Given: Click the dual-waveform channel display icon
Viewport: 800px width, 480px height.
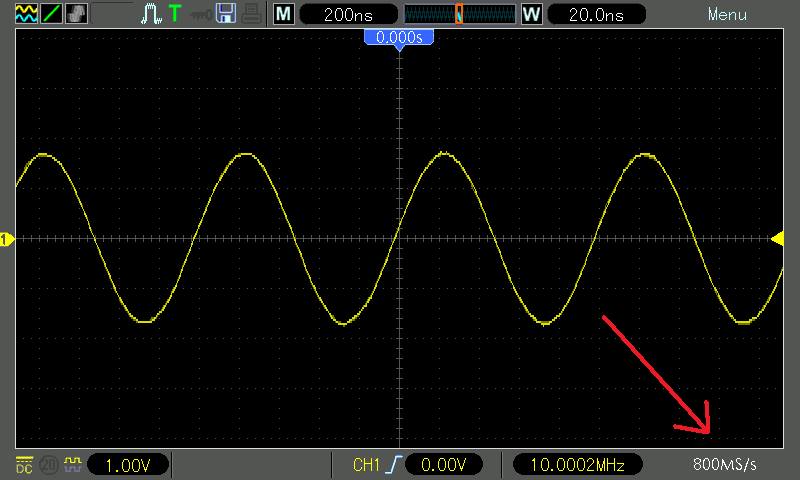Looking at the screenshot, I should (26, 14).
